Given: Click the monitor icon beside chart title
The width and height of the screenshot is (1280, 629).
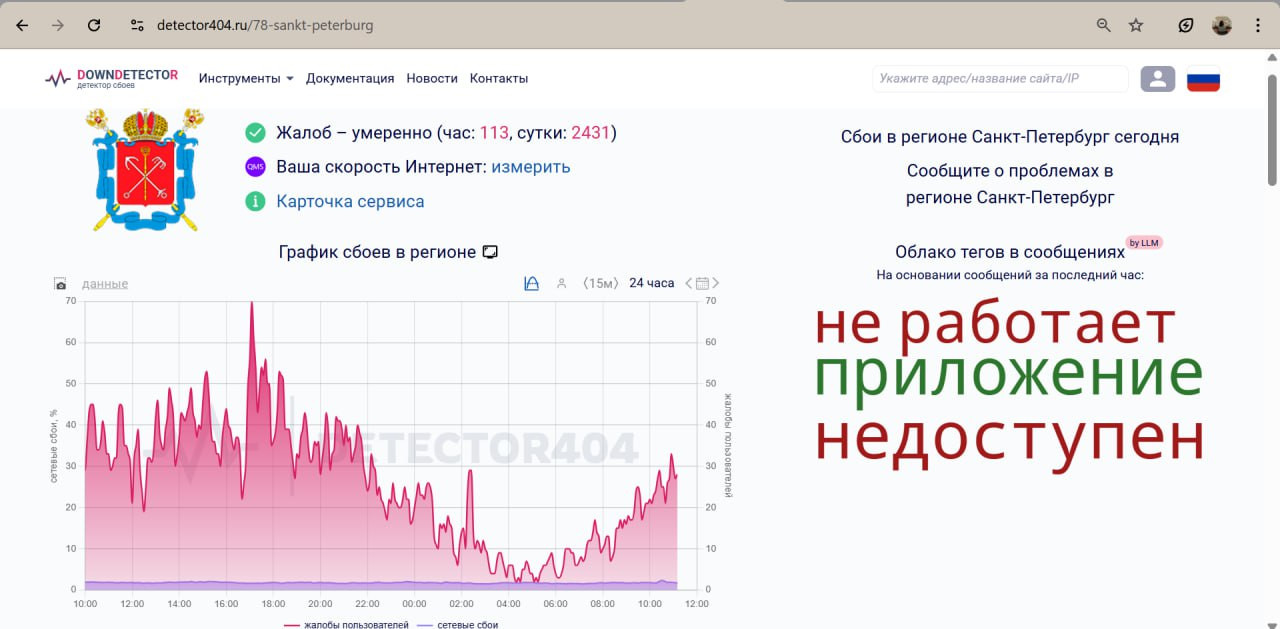Looking at the screenshot, I should click(x=490, y=252).
